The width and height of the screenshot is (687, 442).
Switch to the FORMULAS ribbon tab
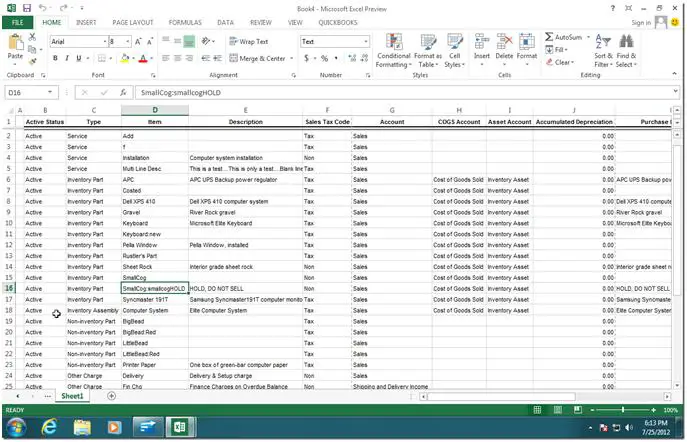[x=185, y=22]
